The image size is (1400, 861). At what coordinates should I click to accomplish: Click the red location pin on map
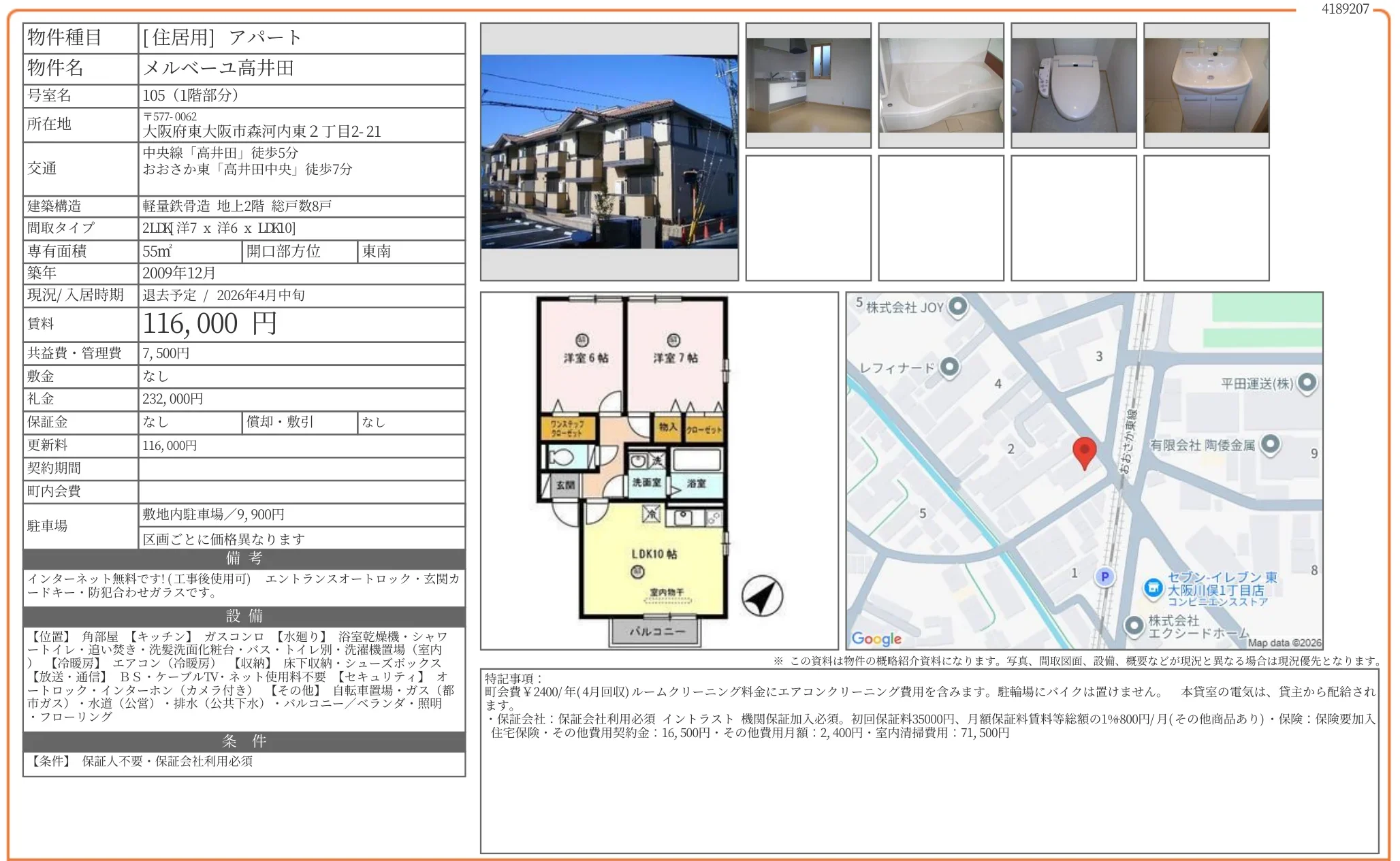(x=1083, y=451)
